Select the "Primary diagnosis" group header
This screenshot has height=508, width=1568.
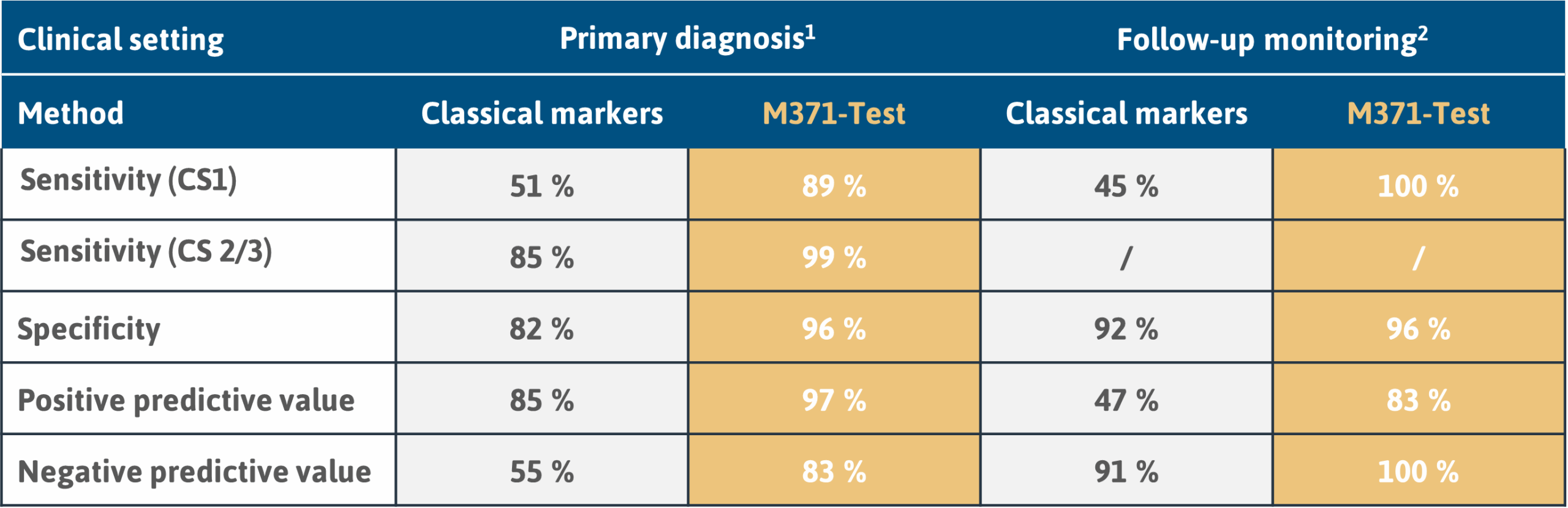[x=687, y=39]
